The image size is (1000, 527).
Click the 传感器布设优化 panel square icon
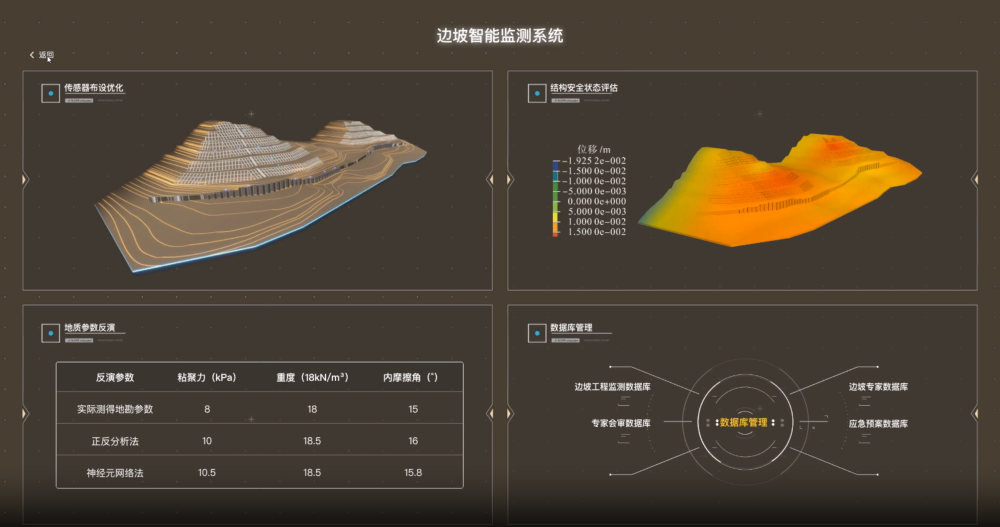(49, 94)
